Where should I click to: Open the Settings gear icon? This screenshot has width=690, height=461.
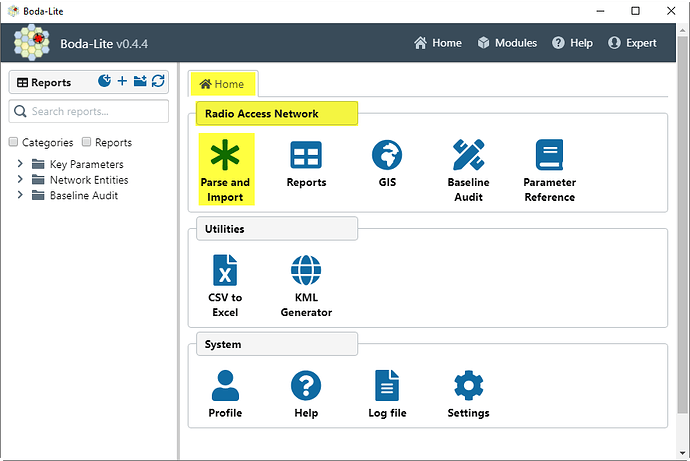468,385
